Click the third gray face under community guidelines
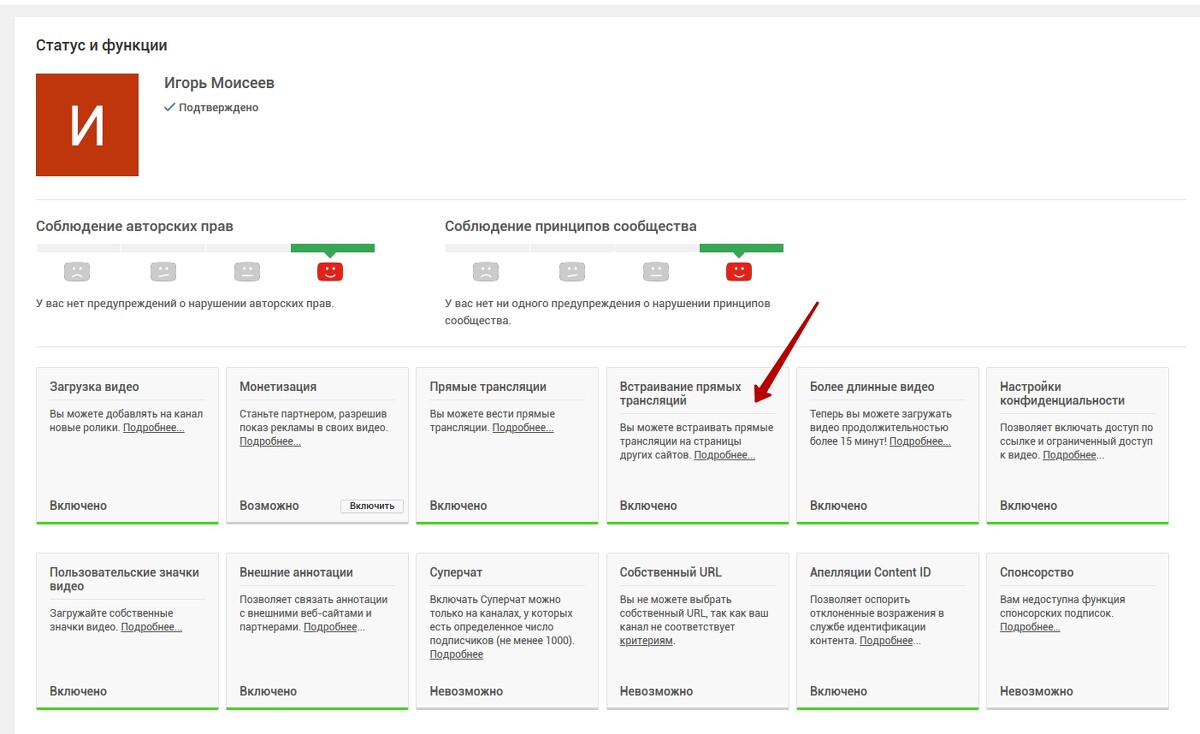 (656, 271)
